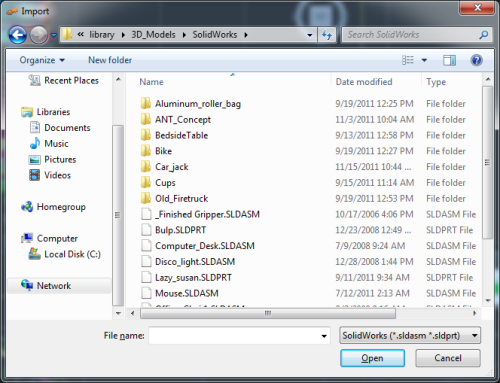
Task: Click the file list vertical scrollbar thumb
Action: (488, 162)
